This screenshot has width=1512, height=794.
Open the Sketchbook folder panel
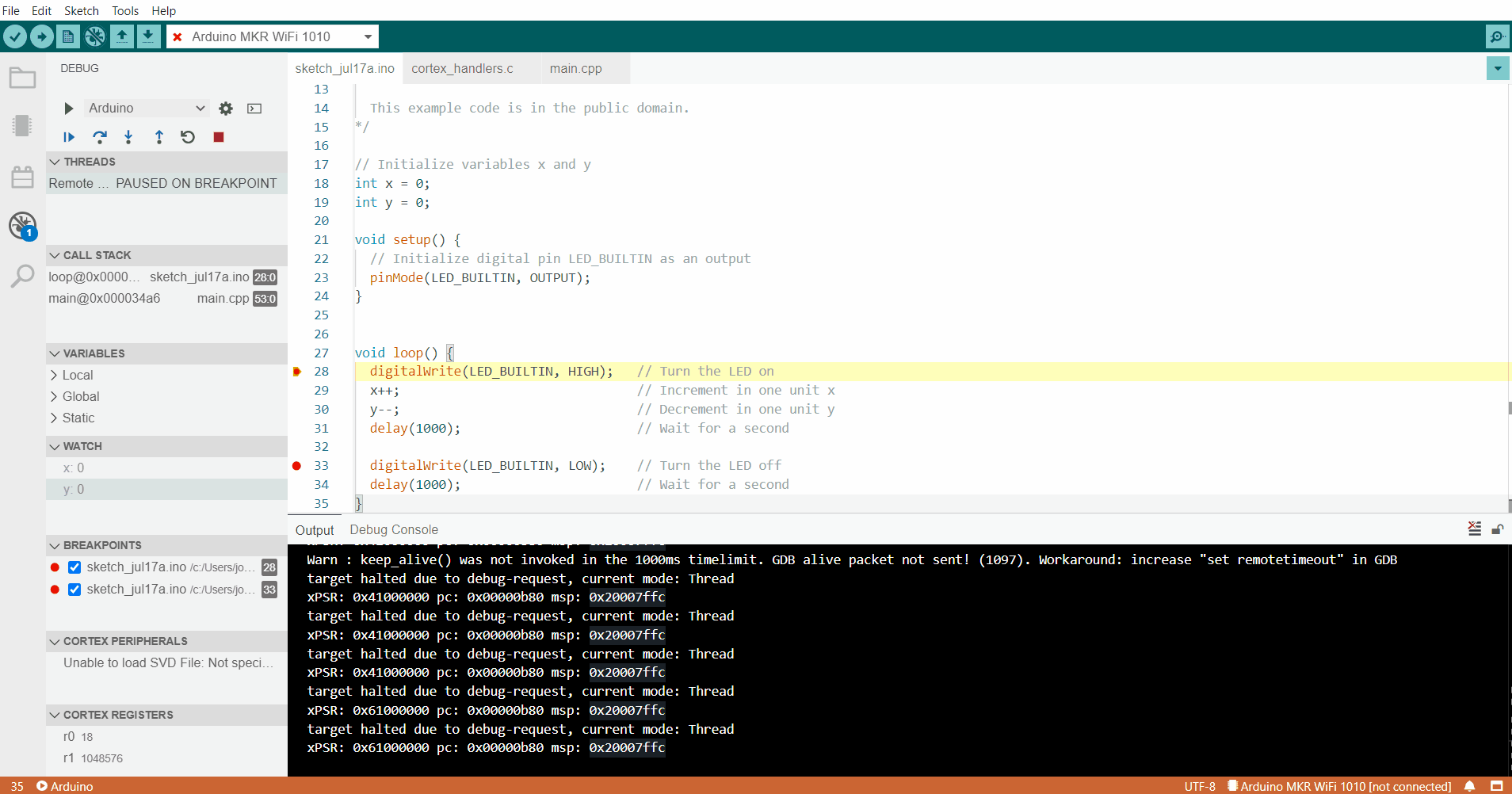[x=21, y=78]
